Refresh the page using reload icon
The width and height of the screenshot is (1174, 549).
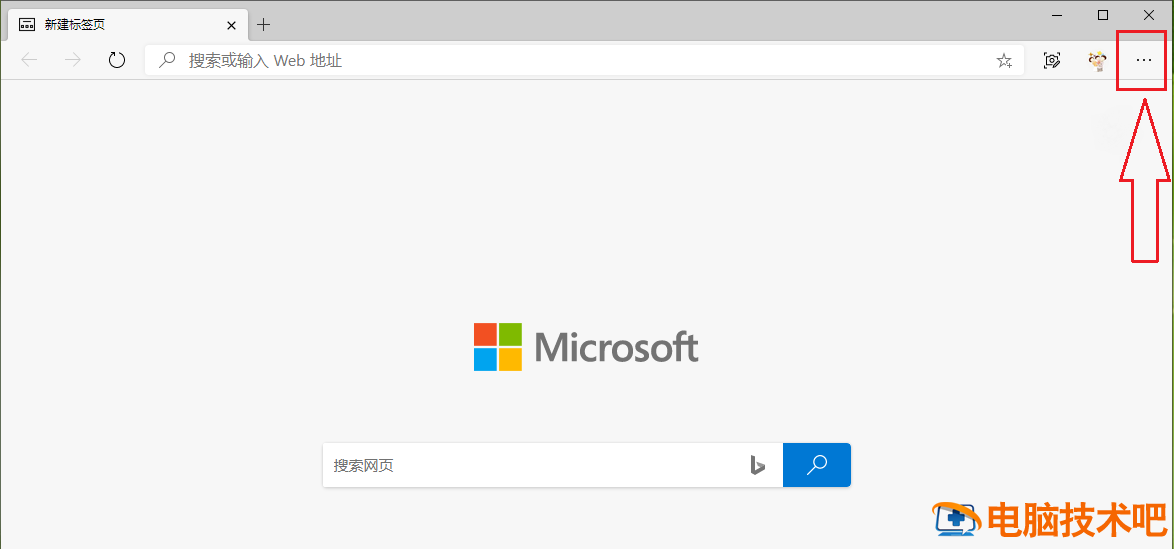117,61
